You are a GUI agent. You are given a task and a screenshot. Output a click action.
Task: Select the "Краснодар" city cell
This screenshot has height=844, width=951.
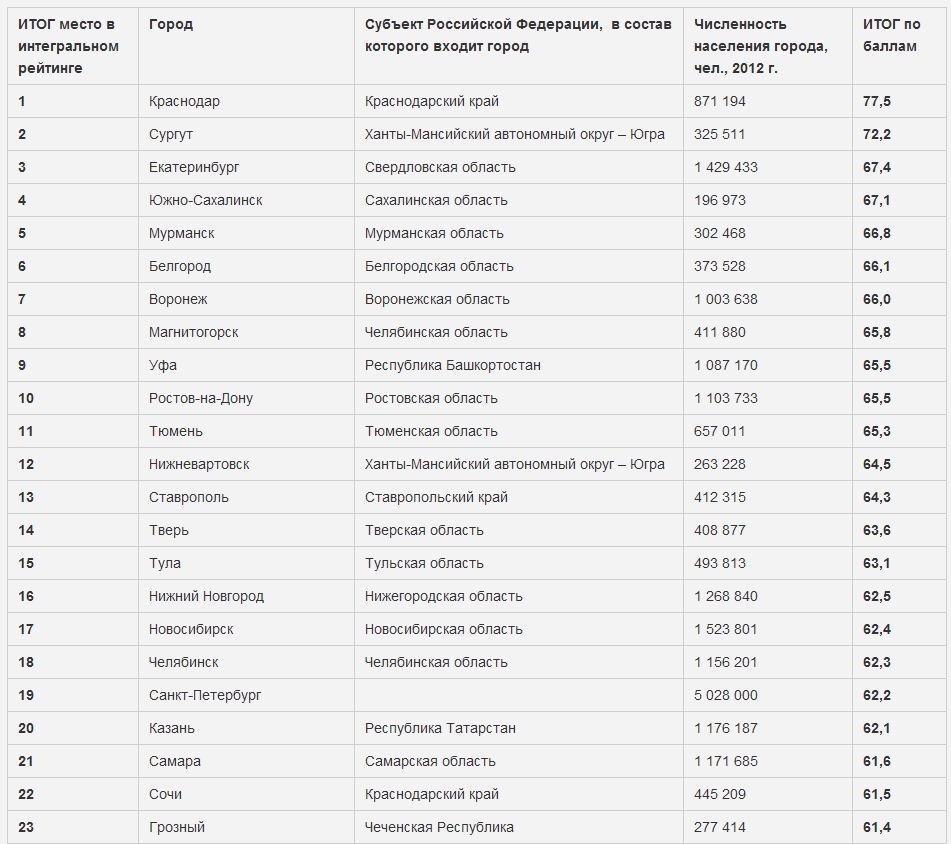click(184, 101)
